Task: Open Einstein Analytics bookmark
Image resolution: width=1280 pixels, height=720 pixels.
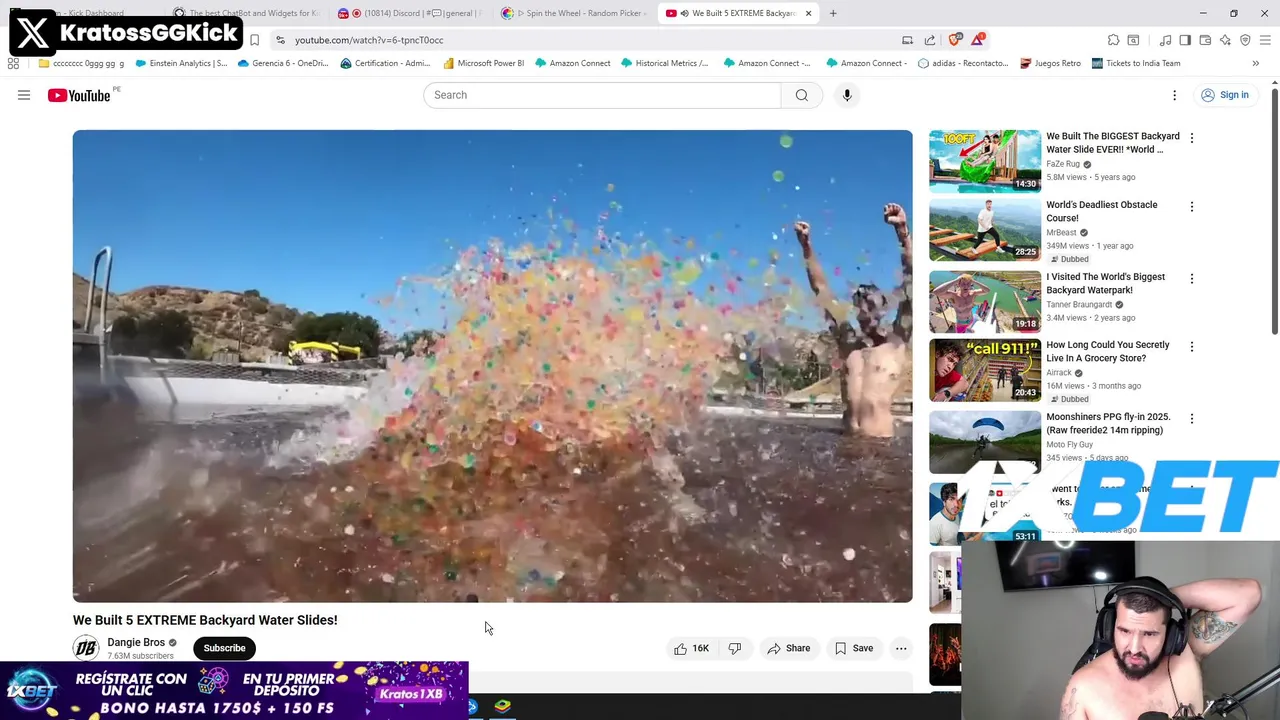Action: 181,63
